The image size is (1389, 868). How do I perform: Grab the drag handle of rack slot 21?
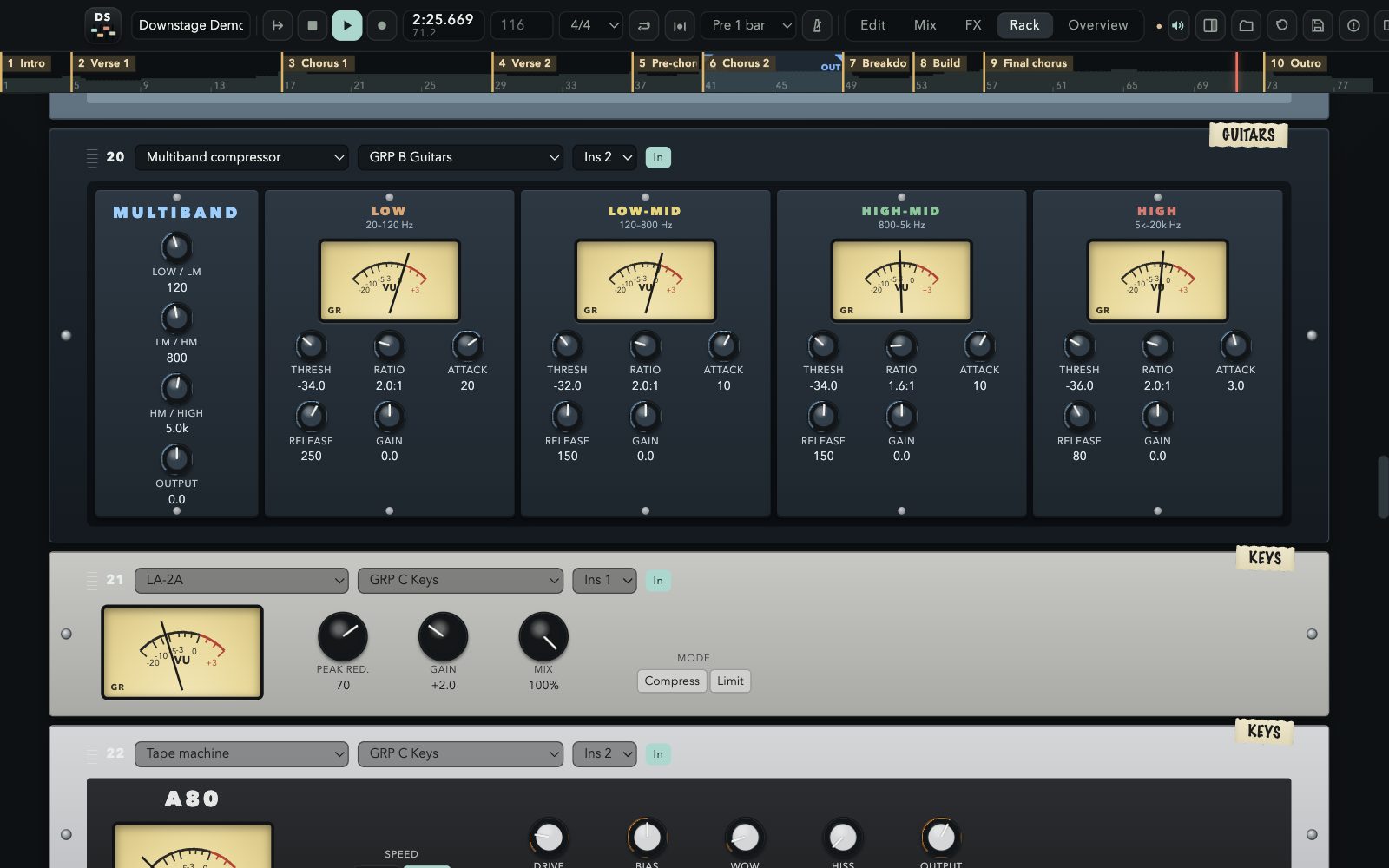(92, 580)
